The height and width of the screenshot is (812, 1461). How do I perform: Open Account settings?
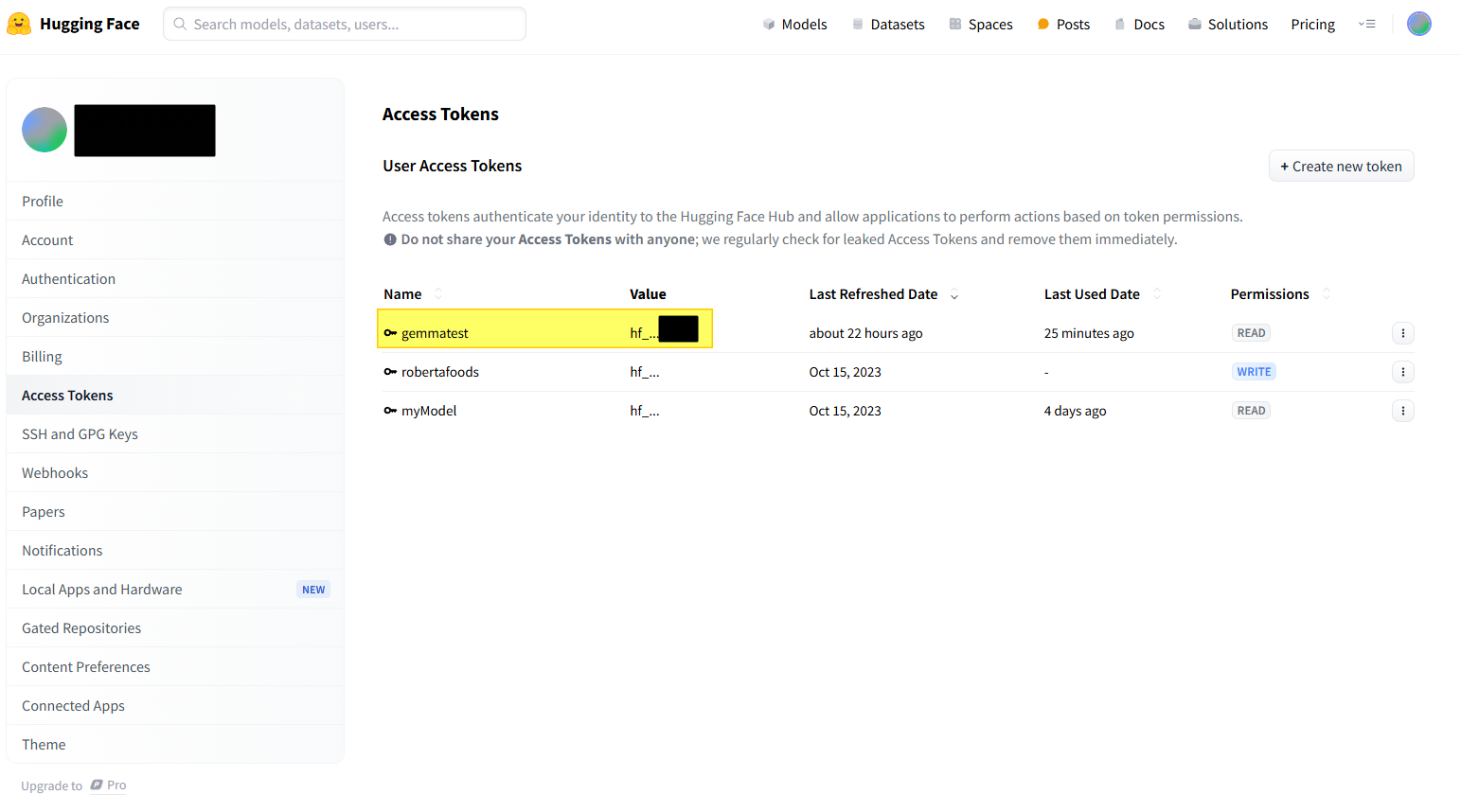click(x=175, y=240)
